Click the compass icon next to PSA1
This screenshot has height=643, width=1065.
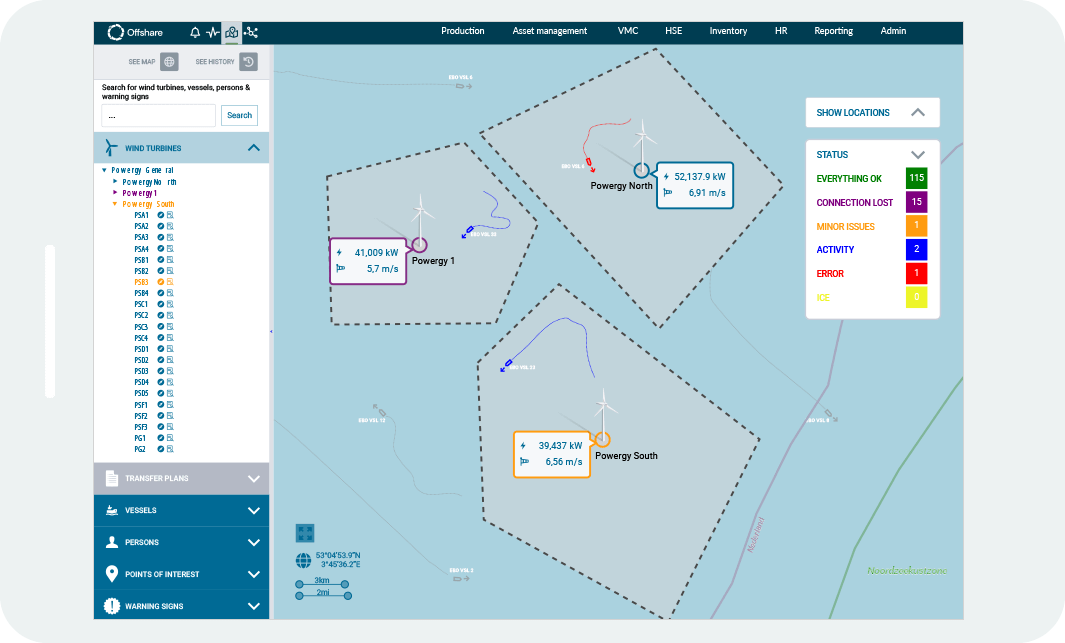click(161, 215)
